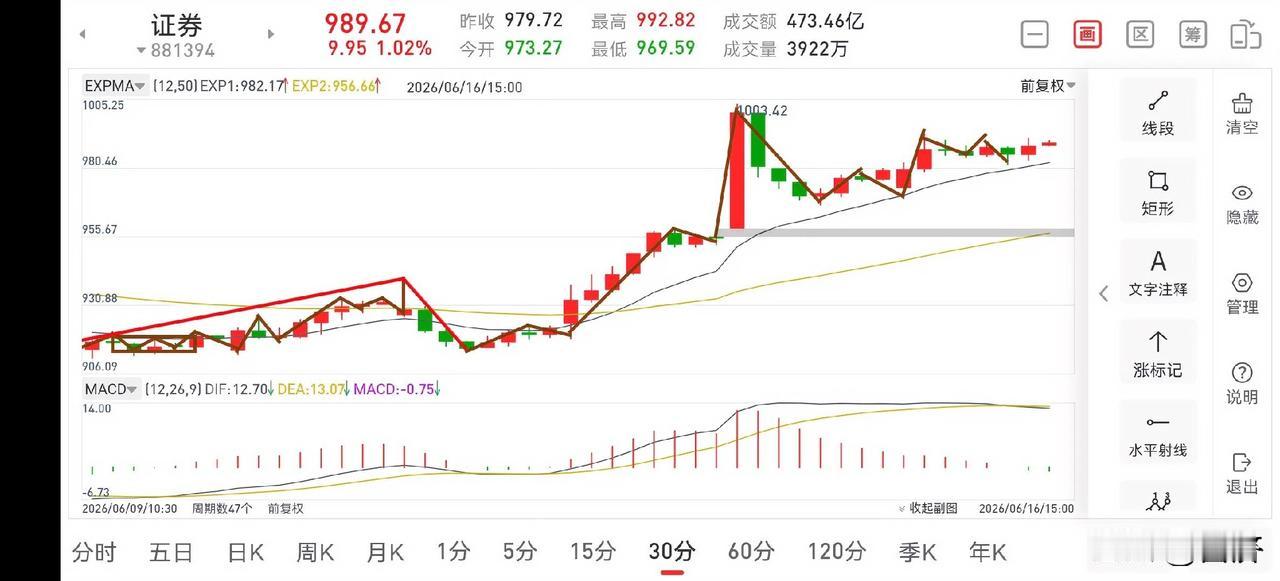This screenshot has width=1280, height=581.
Task: Click the tall red candle below 1003.42
Action: click(737, 170)
